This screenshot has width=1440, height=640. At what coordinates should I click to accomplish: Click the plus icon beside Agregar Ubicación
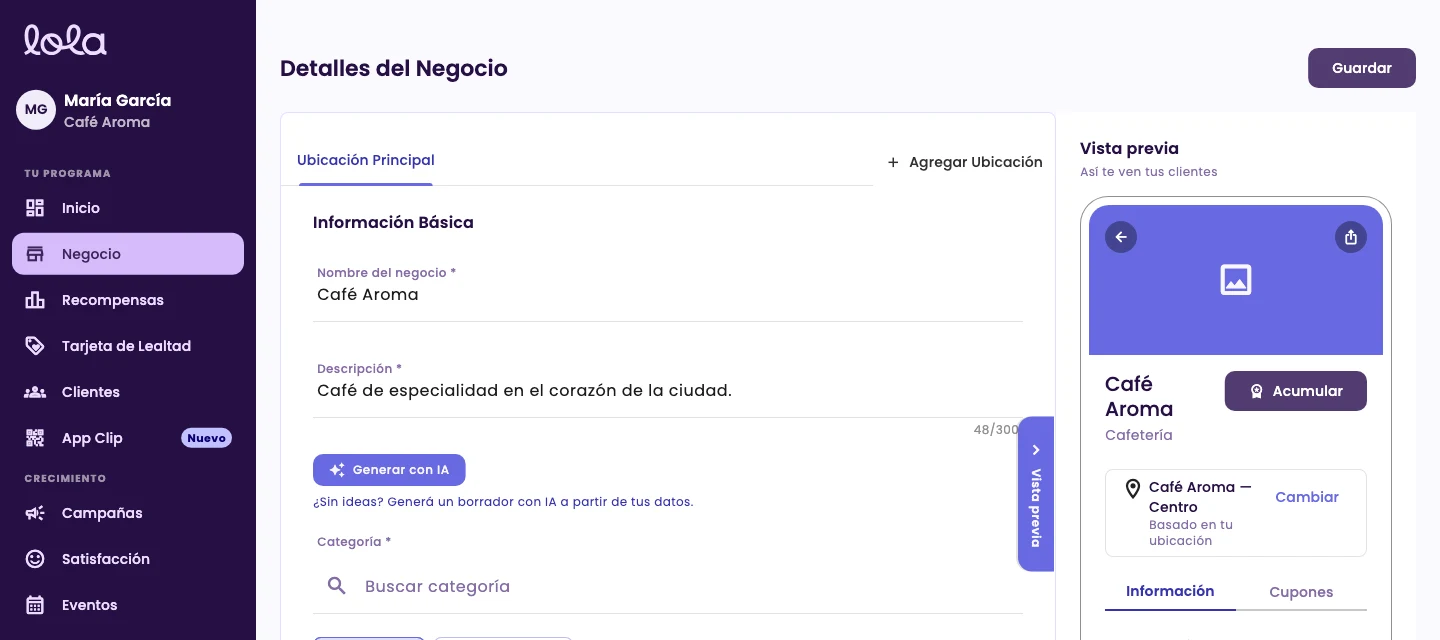click(x=893, y=162)
